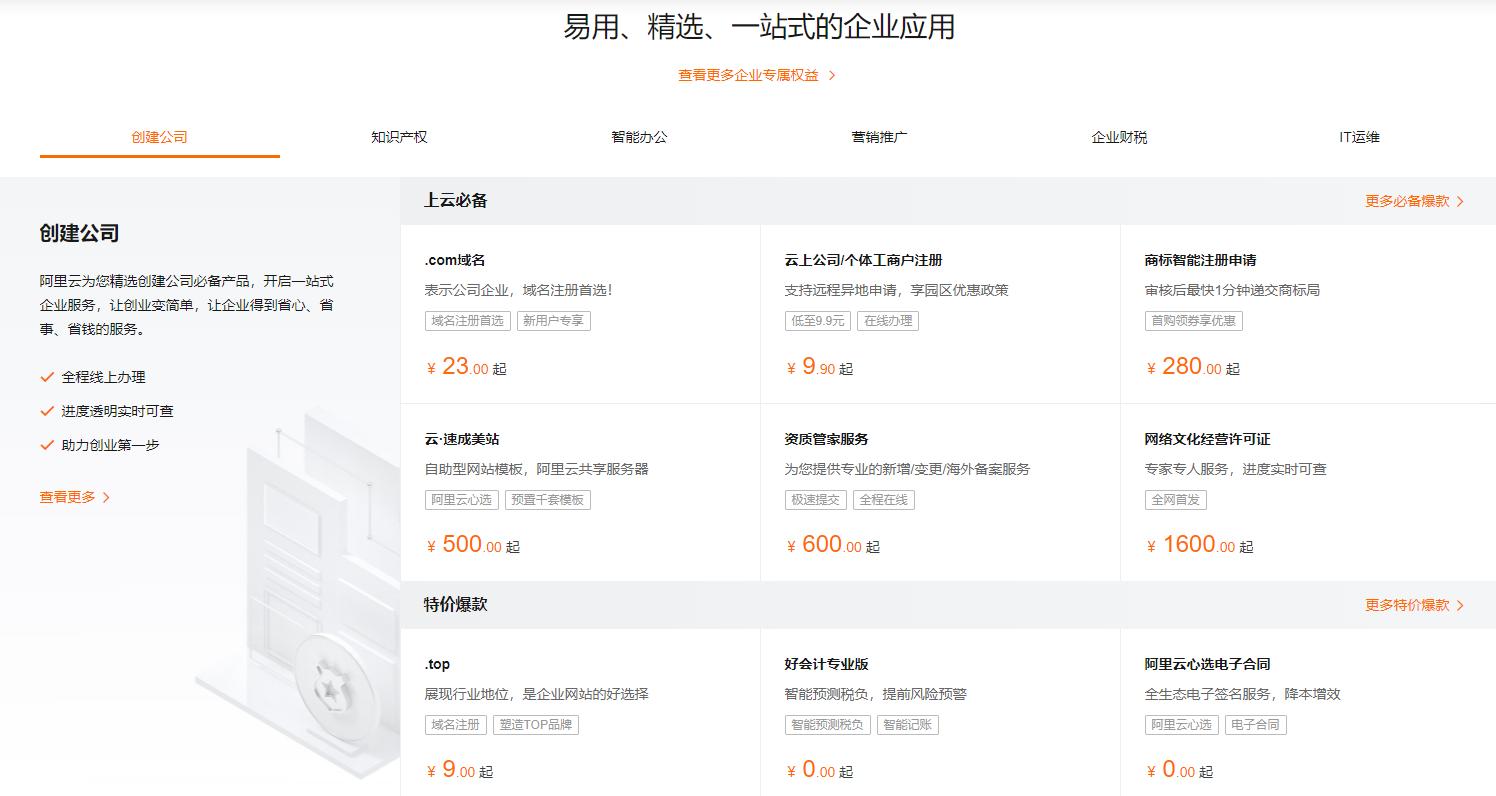Click the 首购领券享优惠 tag

[x=1194, y=321]
